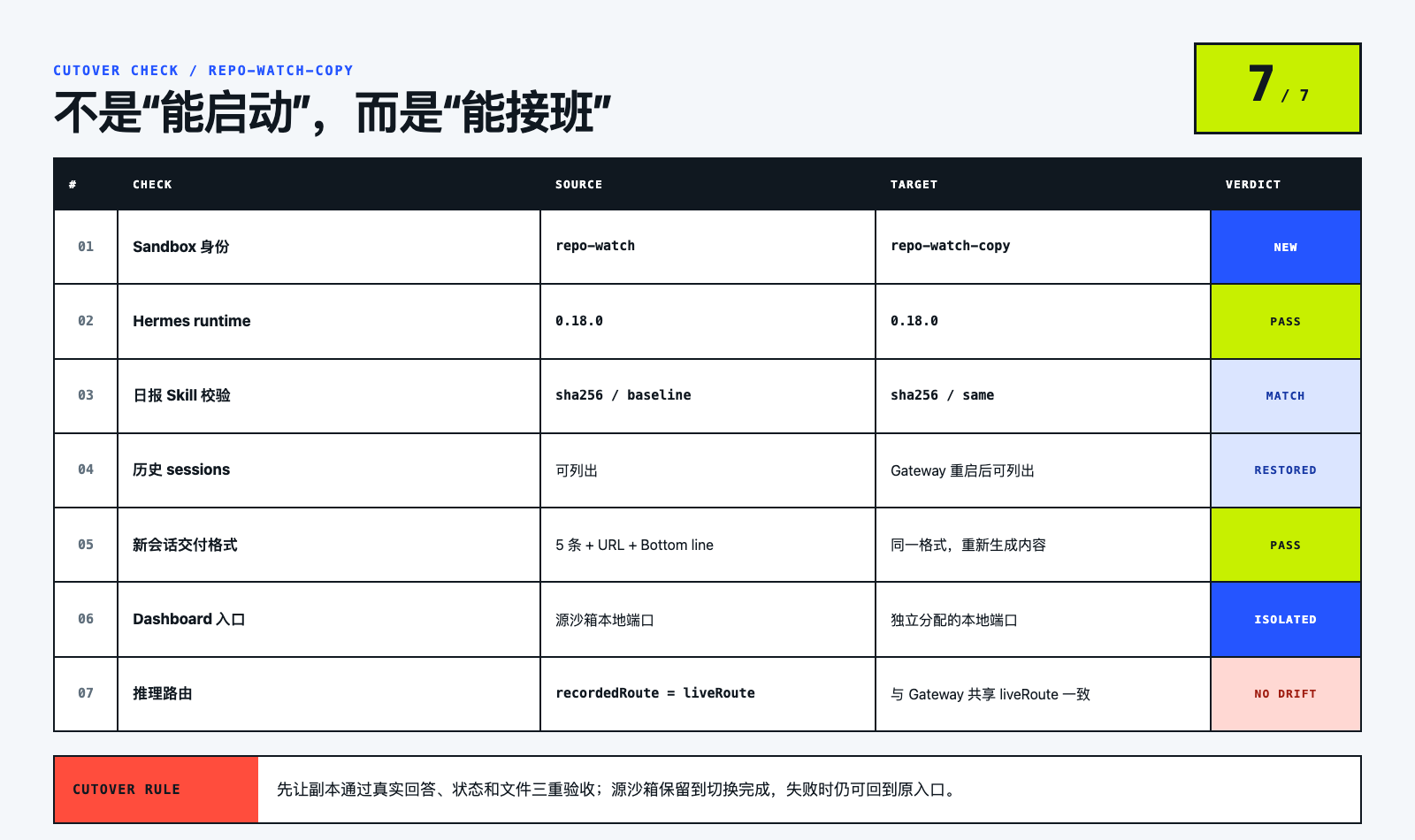Screen dimensions: 1415x840
Task: Click row number 04
Action: (86, 470)
